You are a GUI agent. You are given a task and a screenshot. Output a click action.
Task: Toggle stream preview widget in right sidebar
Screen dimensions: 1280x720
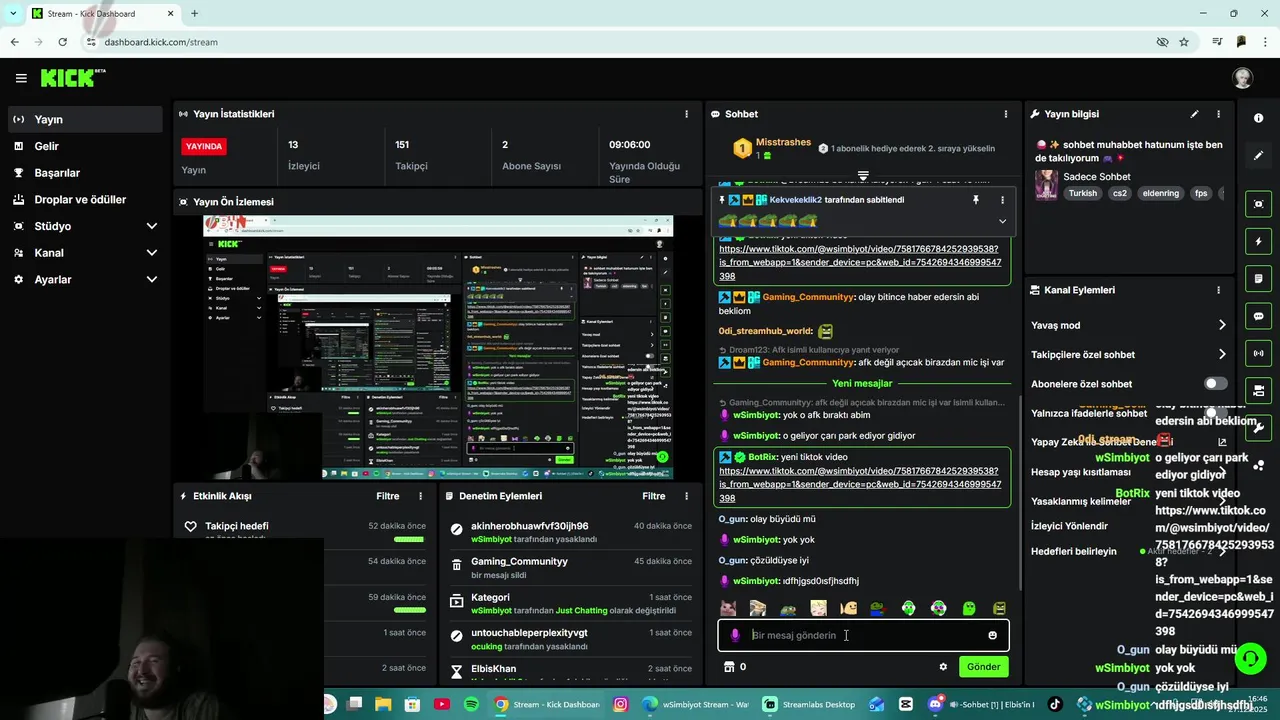[1258, 204]
